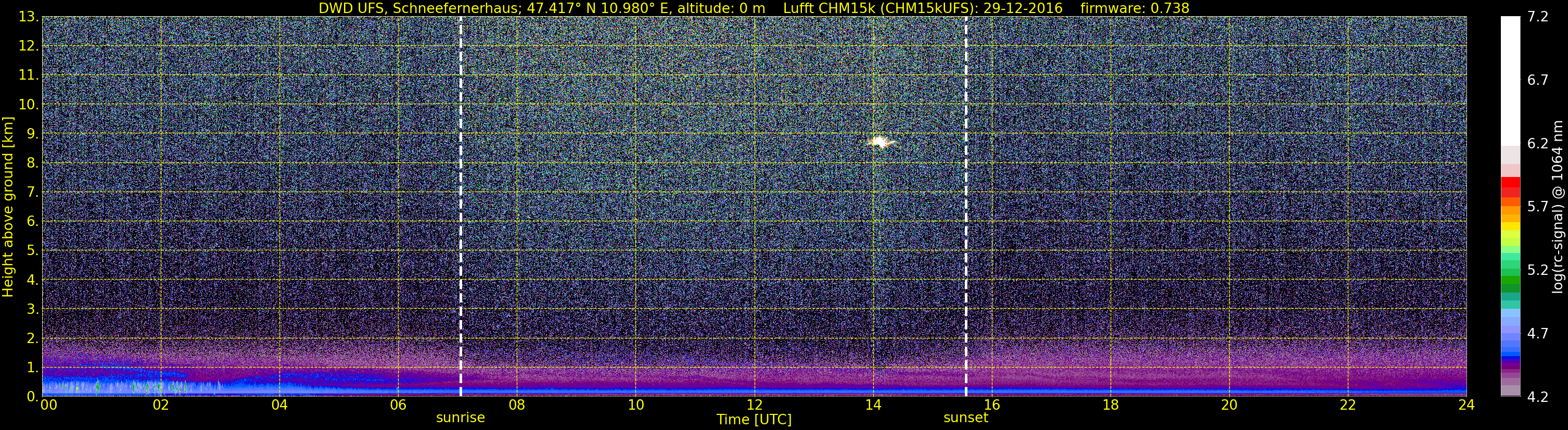Click the height axis tick '8.'
The image size is (1568, 430).
click(32, 163)
